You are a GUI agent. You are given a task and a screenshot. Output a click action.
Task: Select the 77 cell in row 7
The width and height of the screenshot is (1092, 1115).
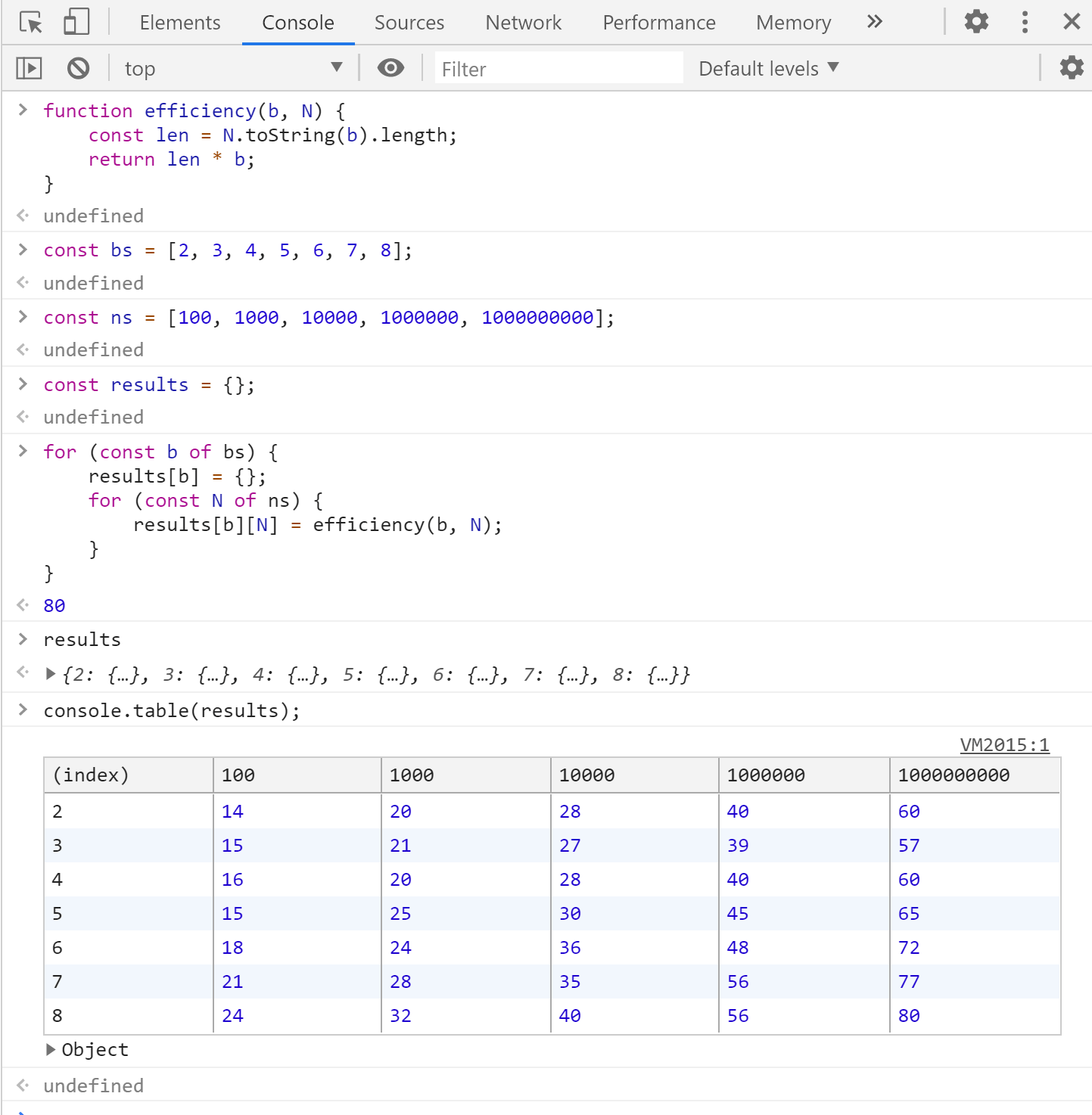[975, 981]
